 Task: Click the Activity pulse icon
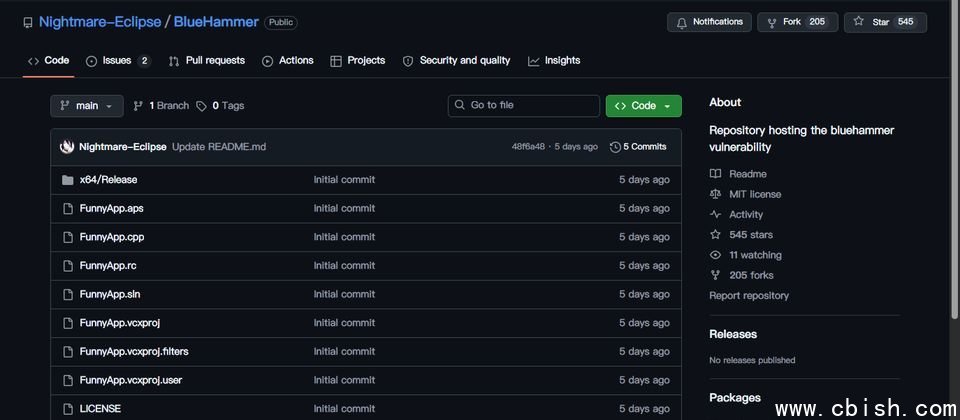(715, 214)
